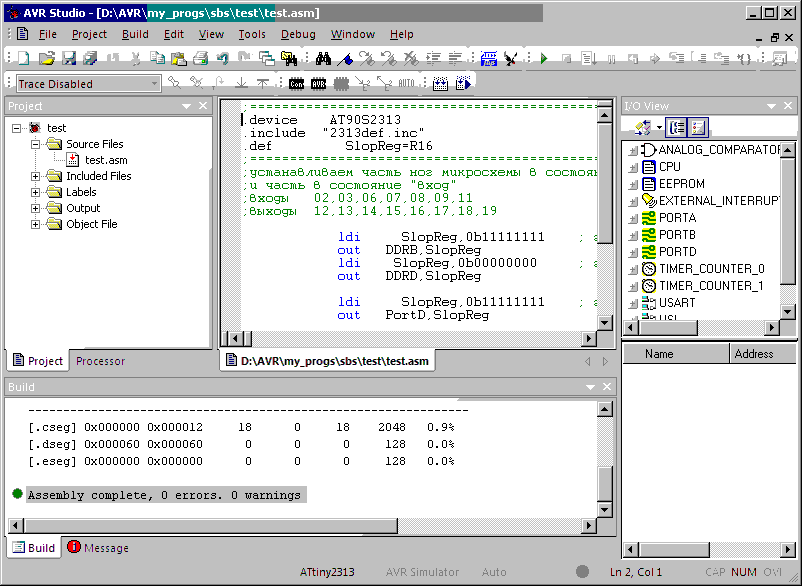
Task: Expand the Output folder
Action: click(35, 208)
